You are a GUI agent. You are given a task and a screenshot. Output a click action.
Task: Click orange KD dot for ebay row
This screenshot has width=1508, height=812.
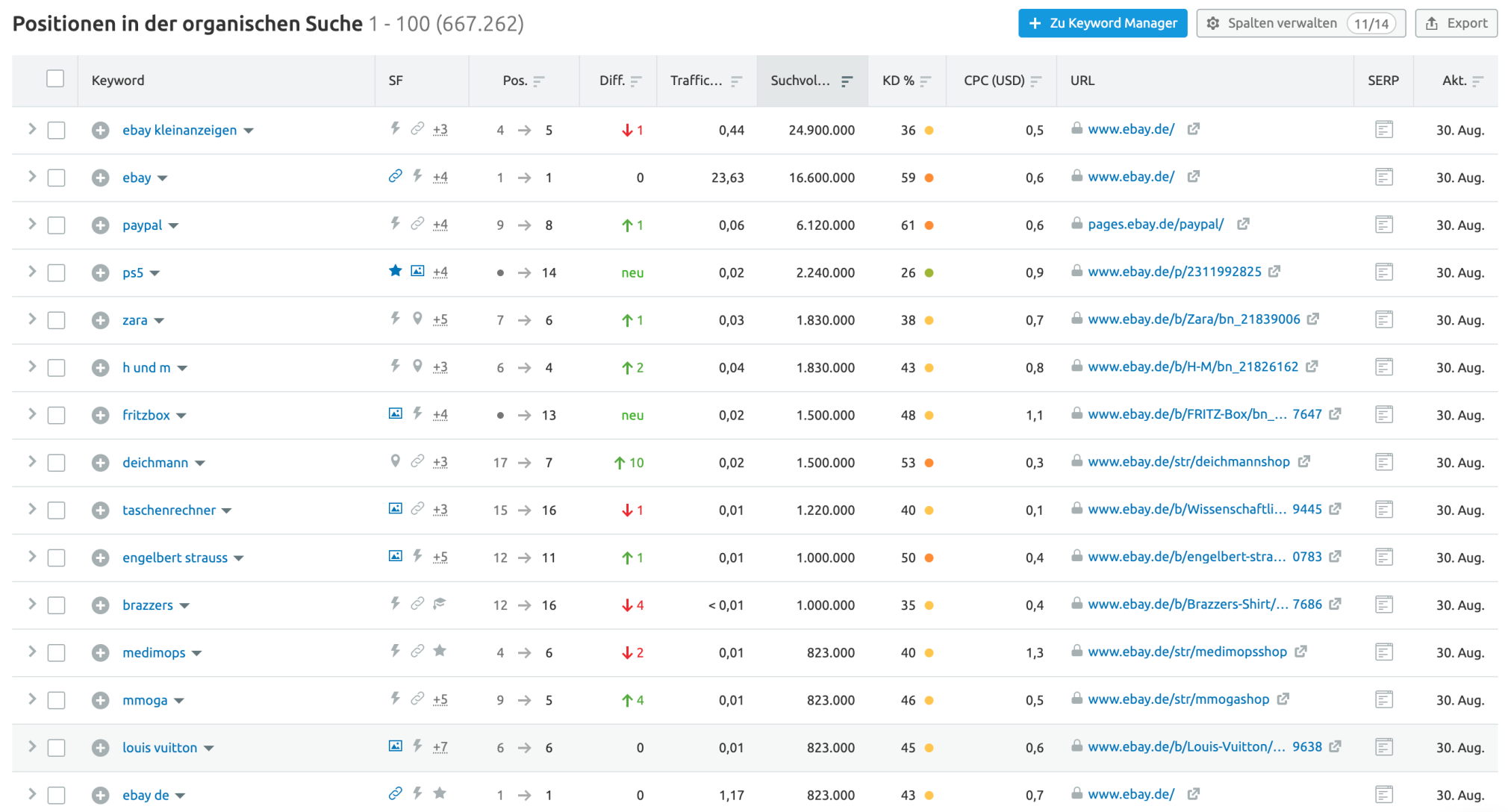[929, 178]
